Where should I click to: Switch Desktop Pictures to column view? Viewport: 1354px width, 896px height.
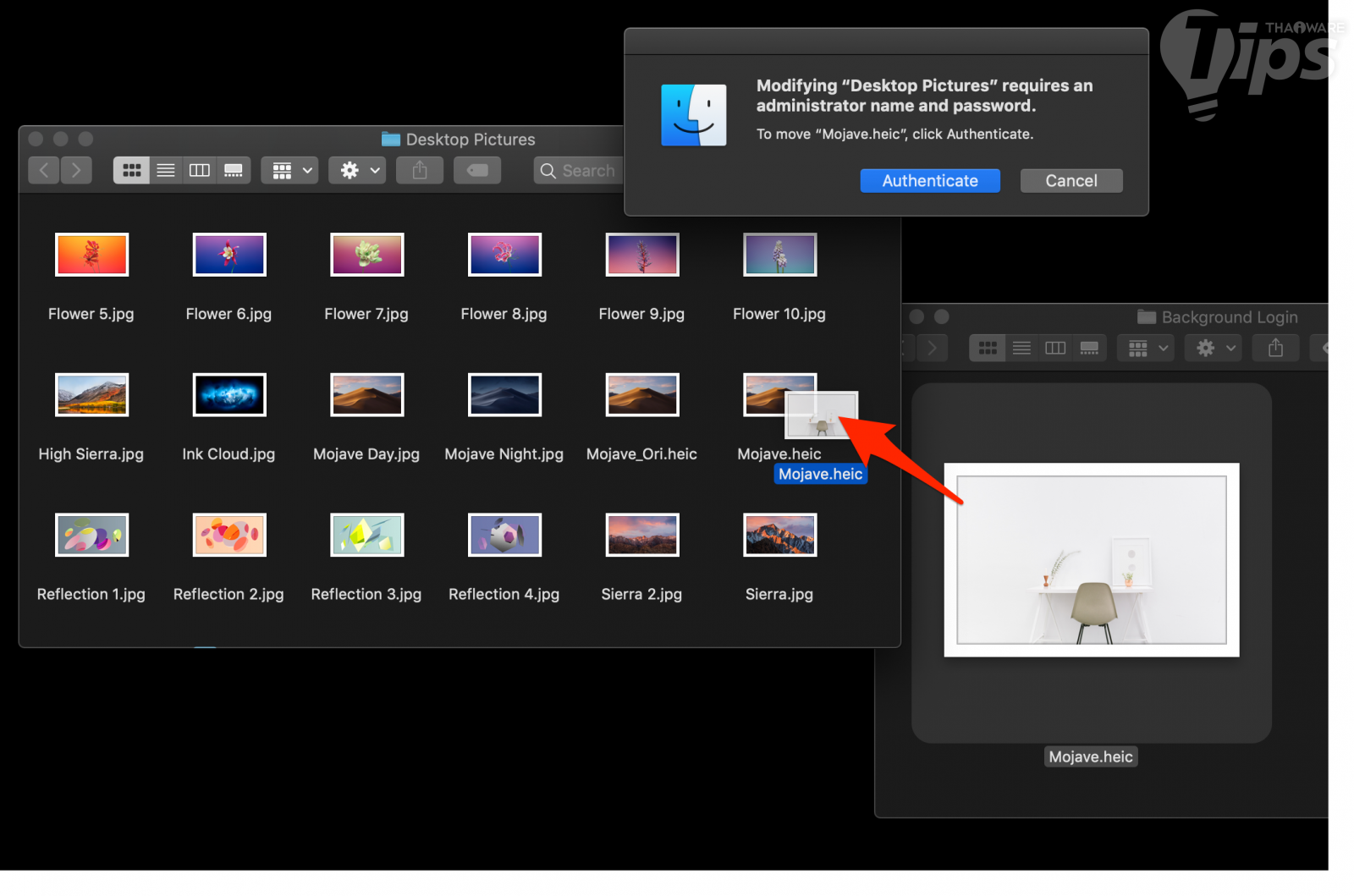click(200, 170)
